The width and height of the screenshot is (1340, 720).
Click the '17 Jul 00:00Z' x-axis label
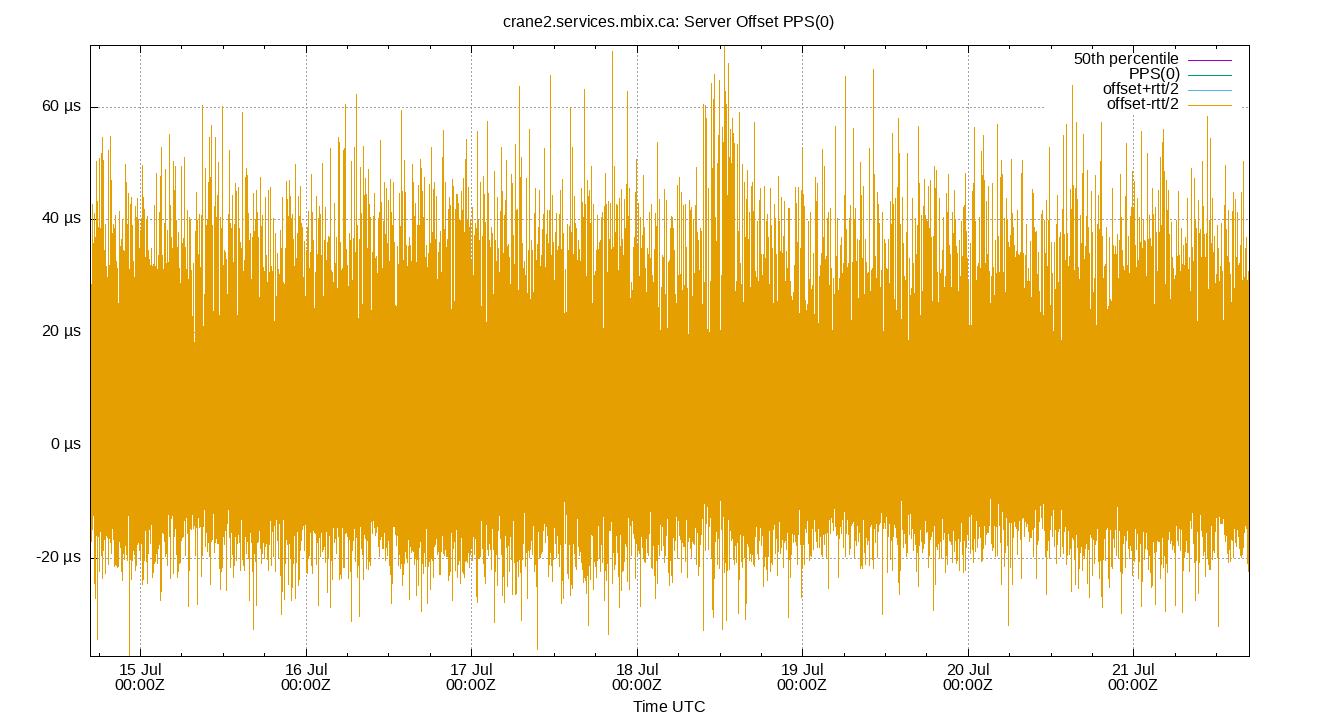(471, 677)
